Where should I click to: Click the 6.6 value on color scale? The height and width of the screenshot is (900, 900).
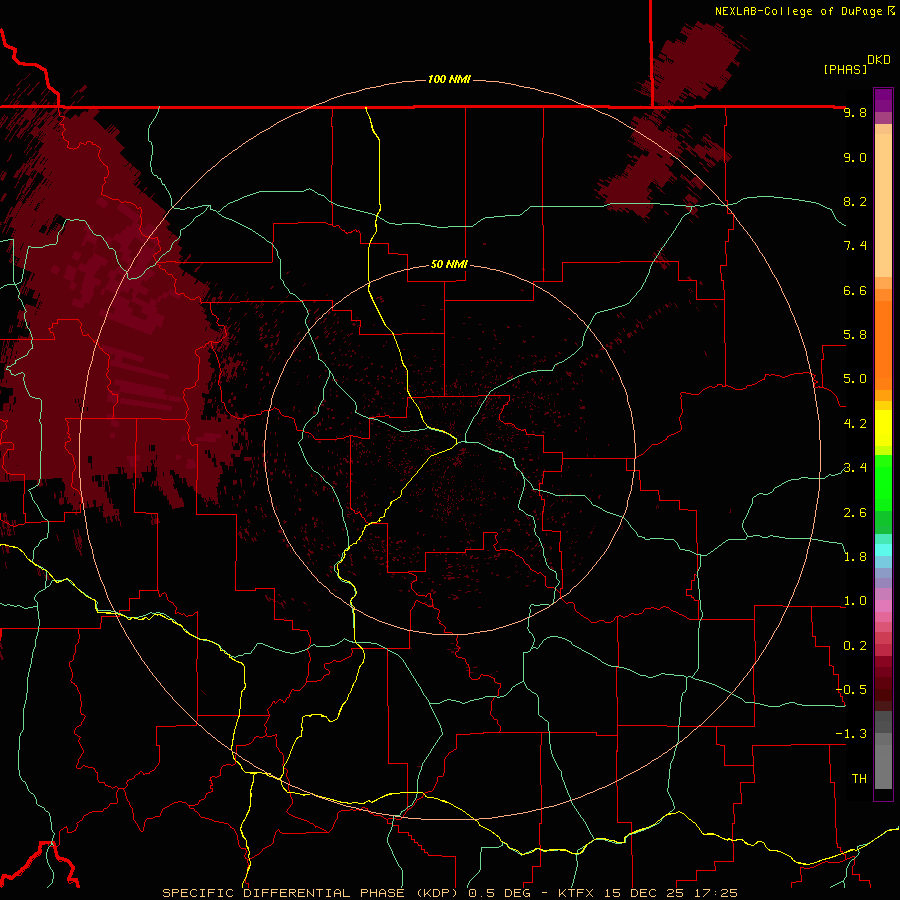pos(855,290)
